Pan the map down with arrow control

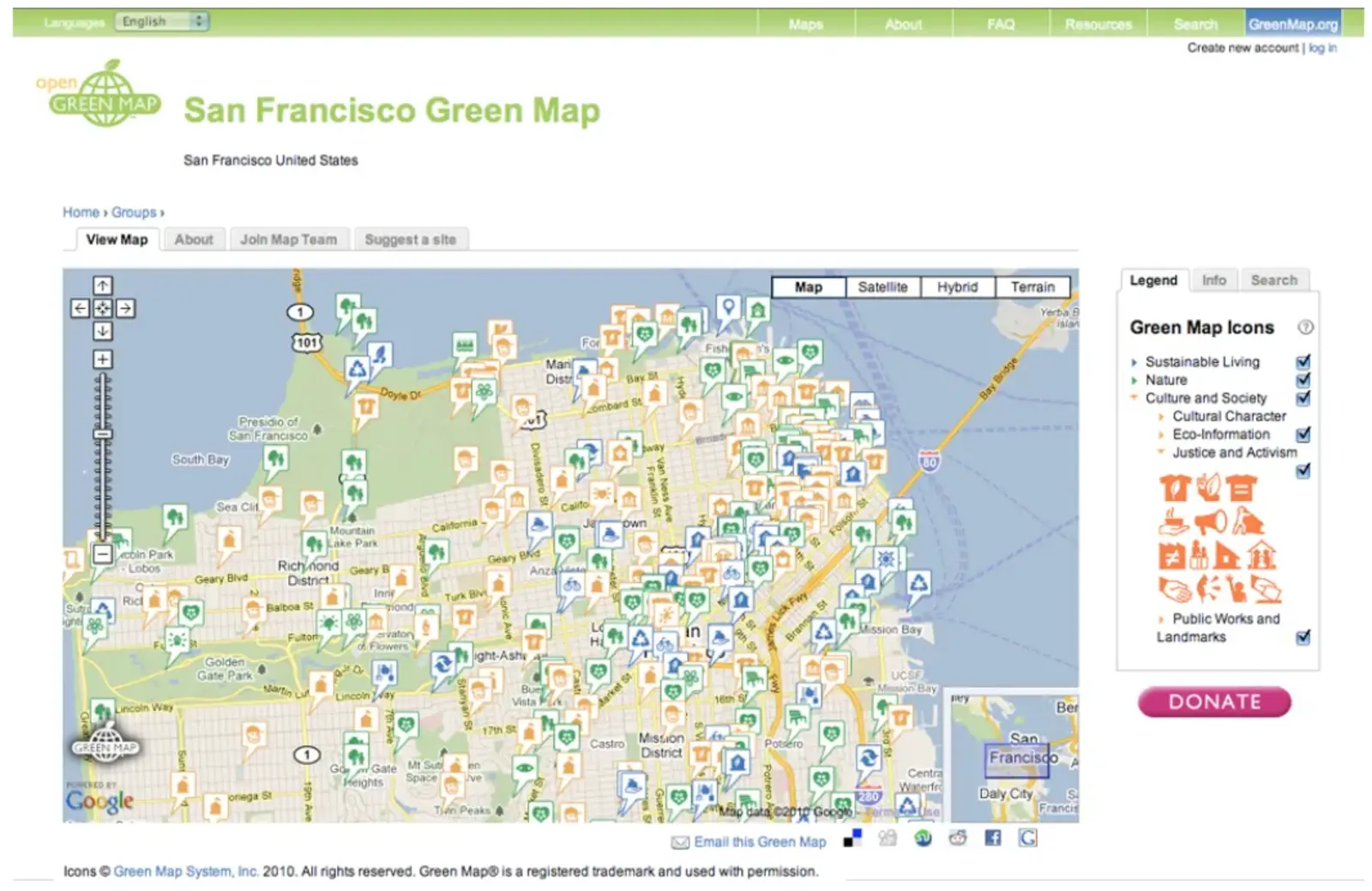(102, 331)
